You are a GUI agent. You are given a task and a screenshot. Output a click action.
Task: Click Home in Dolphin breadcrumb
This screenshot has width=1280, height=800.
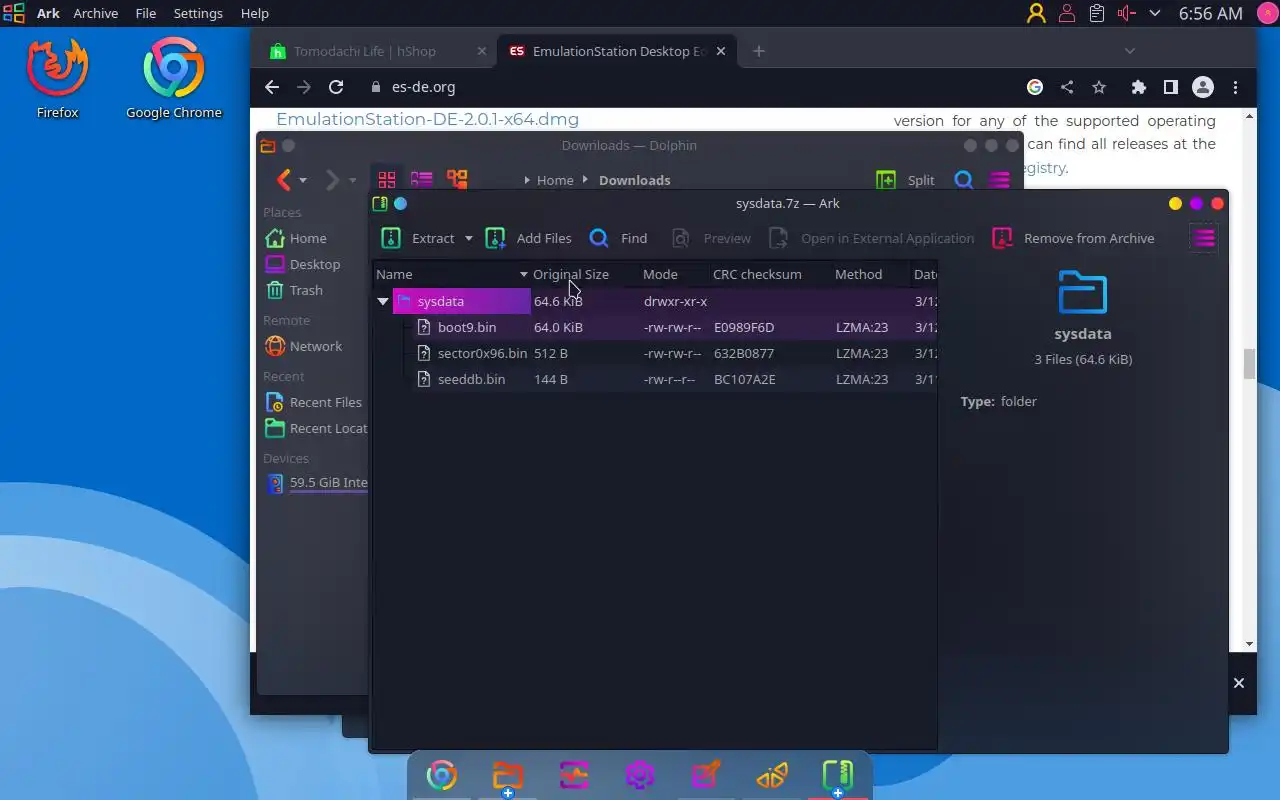[555, 180]
